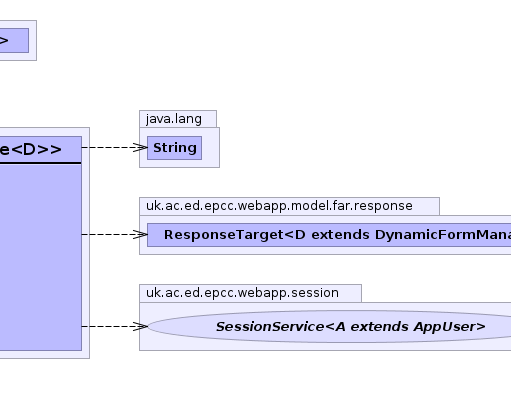Screen dimensions: 511x396
Task: Click the partially visible node at the top left
Action: click(x=14, y=40)
